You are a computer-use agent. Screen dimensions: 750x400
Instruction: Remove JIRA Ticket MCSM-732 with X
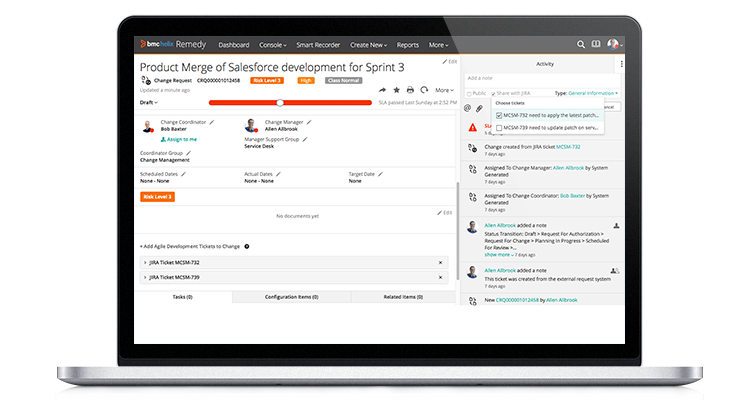(441, 263)
